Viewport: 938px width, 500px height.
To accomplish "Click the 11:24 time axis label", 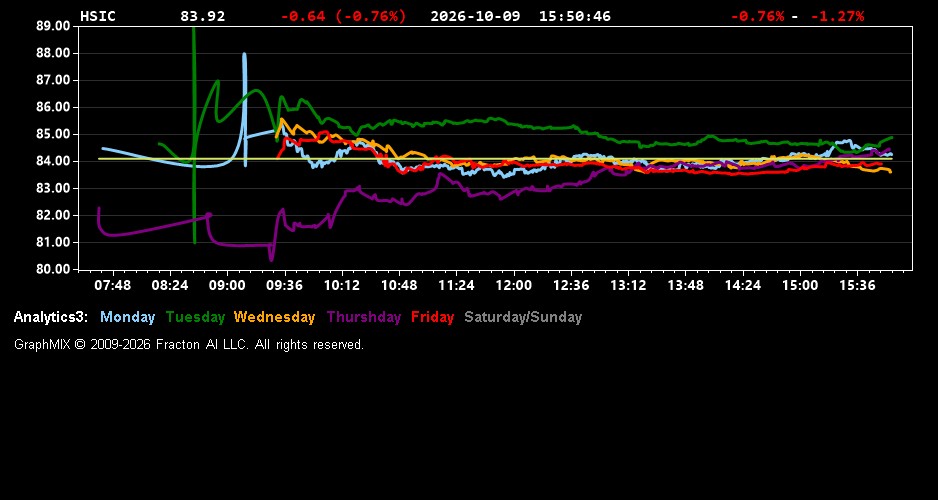I will [456, 285].
